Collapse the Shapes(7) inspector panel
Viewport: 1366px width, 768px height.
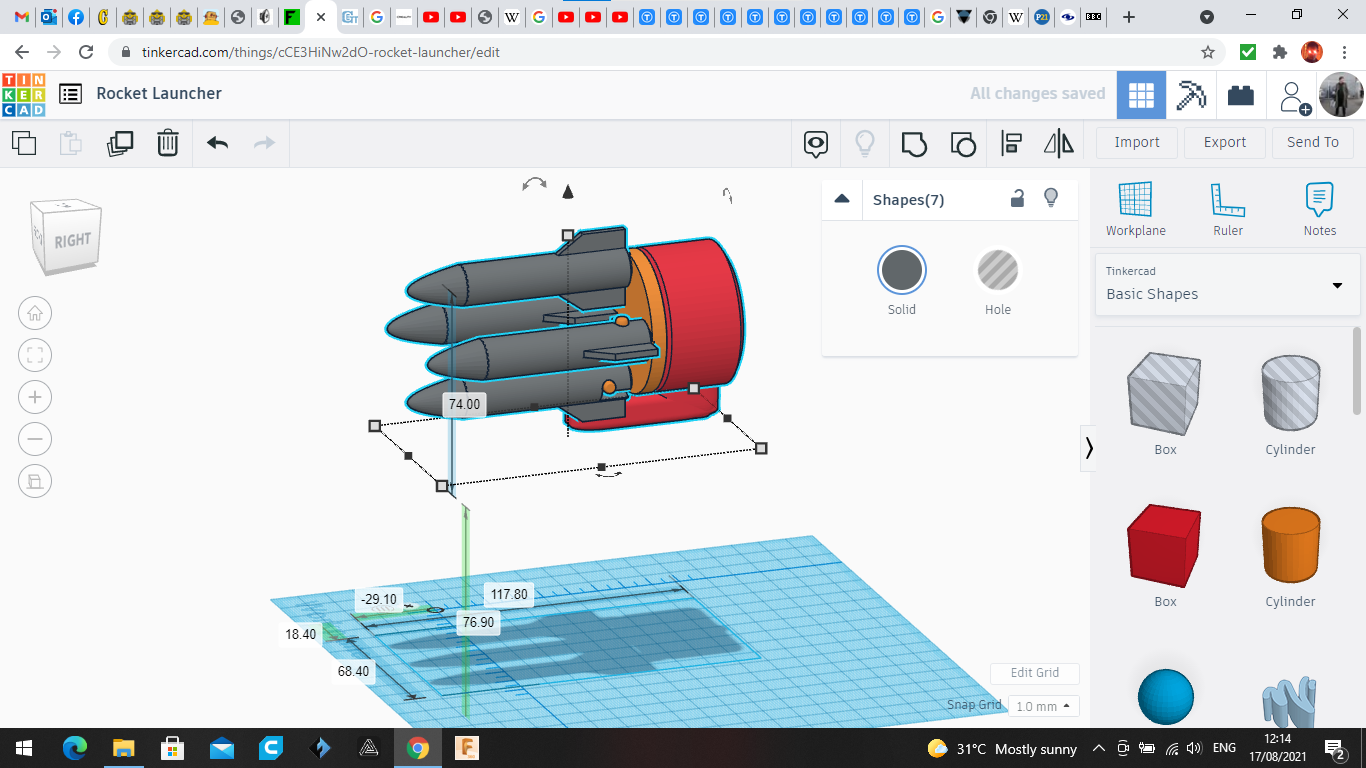(x=842, y=199)
